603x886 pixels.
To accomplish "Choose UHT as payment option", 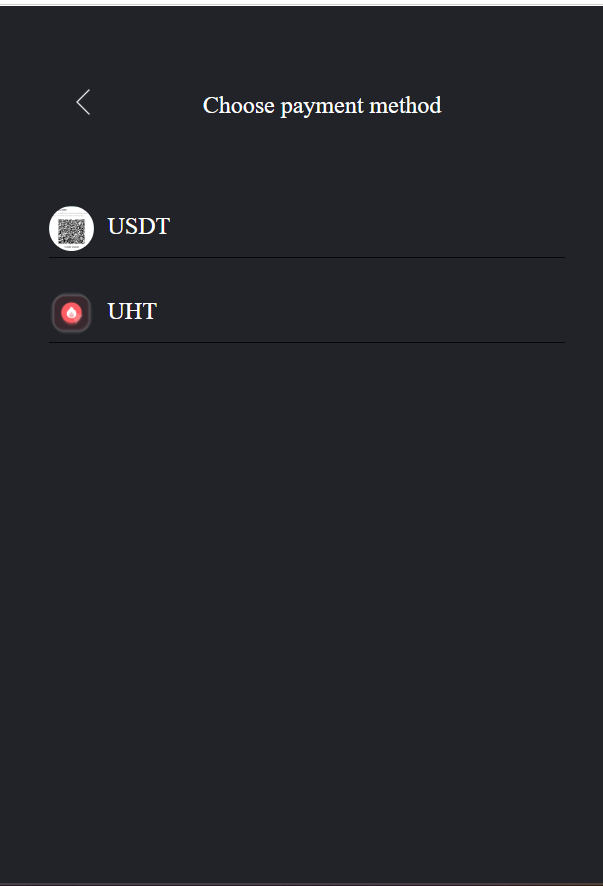I will [132, 312].
